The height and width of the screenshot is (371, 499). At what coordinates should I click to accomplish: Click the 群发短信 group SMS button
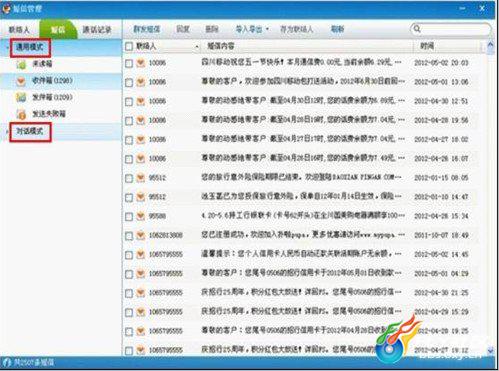(x=147, y=29)
